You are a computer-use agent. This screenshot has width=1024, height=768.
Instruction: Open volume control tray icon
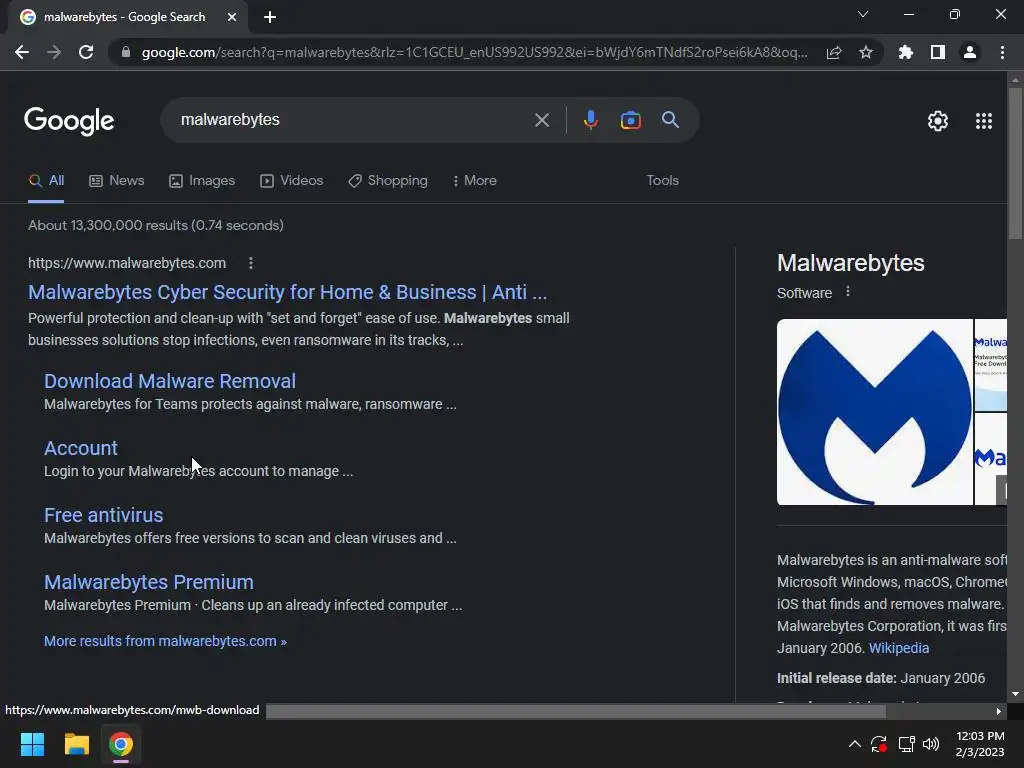(x=931, y=744)
